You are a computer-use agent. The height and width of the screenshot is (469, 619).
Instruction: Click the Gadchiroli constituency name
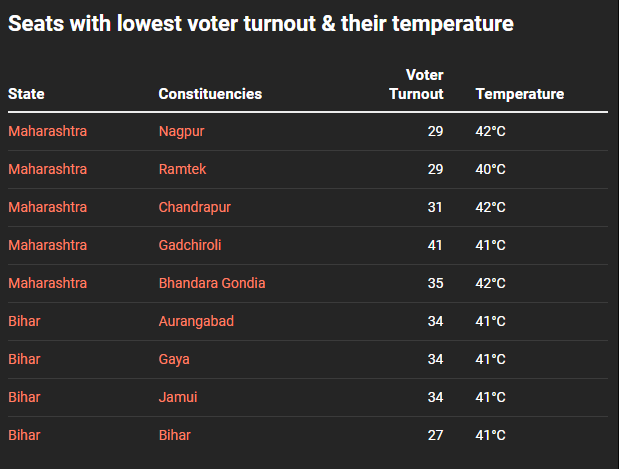[x=190, y=245]
